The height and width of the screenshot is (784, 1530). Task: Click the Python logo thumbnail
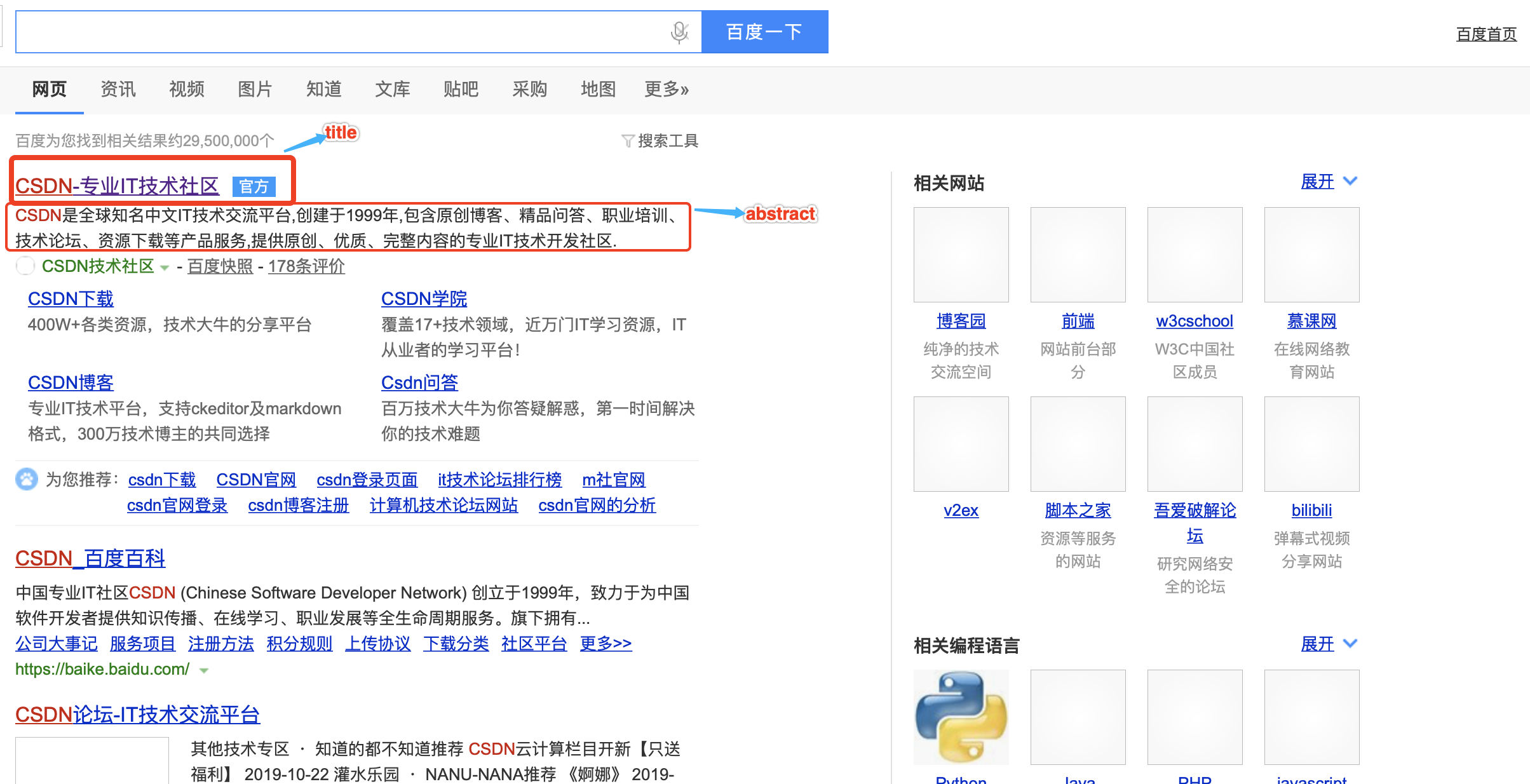[x=961, y=717]
